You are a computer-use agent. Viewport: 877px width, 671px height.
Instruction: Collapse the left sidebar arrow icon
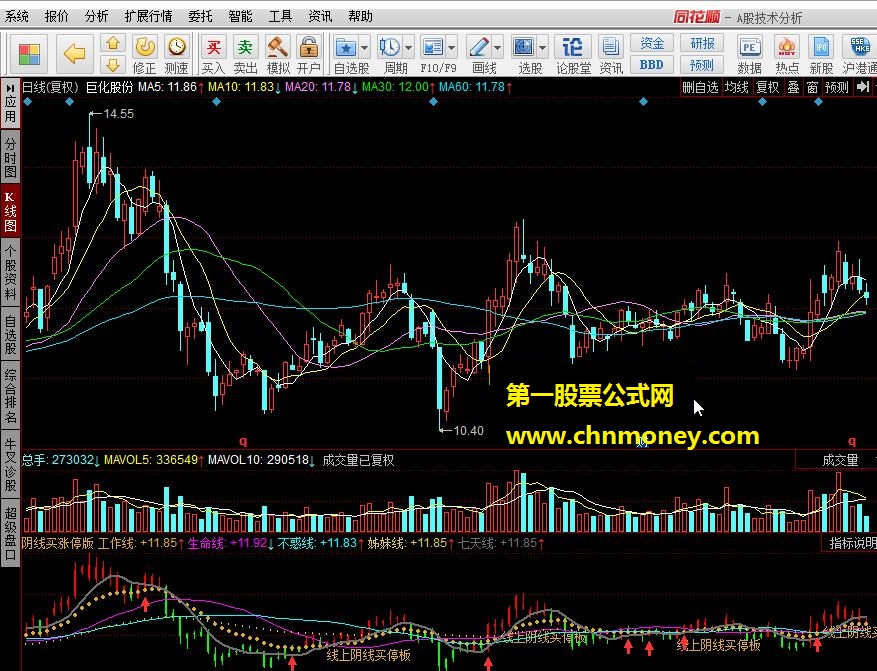click(x=10, y=88)
